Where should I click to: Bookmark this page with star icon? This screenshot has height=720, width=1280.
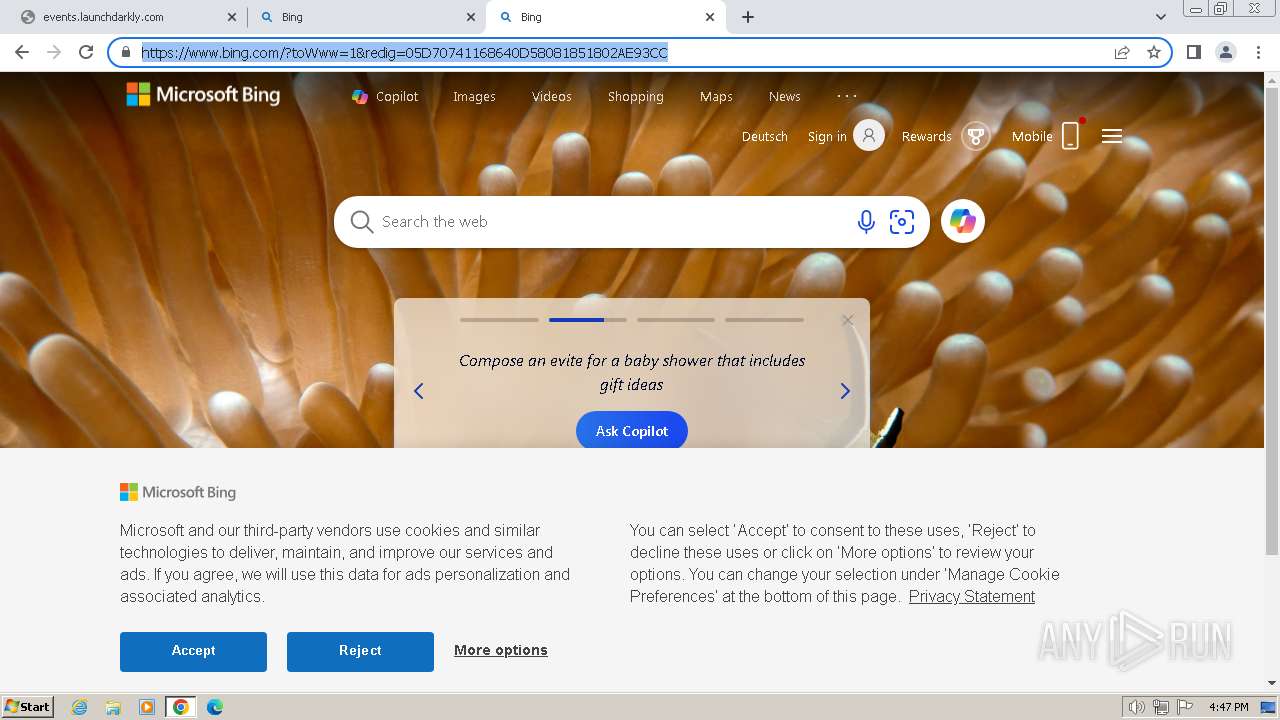point(1154,52)
